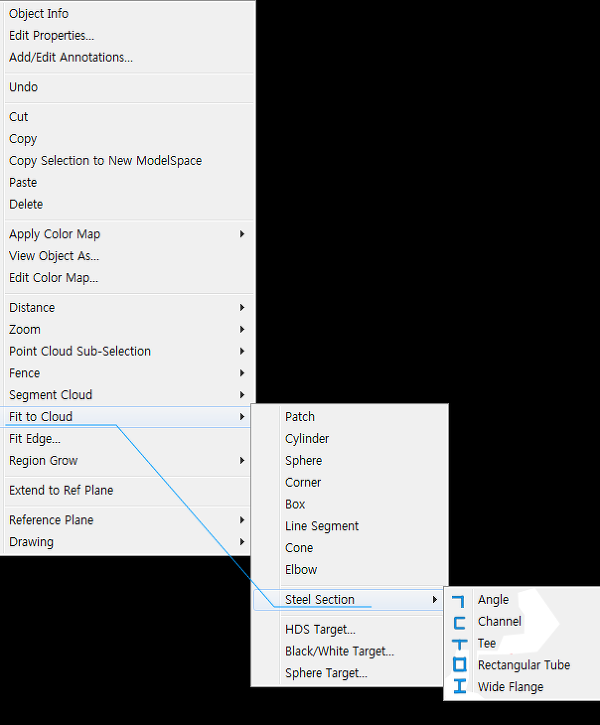The height and width of the screenshot is (725, 600).
Task: Choose Paste
Action: point(23,183)
